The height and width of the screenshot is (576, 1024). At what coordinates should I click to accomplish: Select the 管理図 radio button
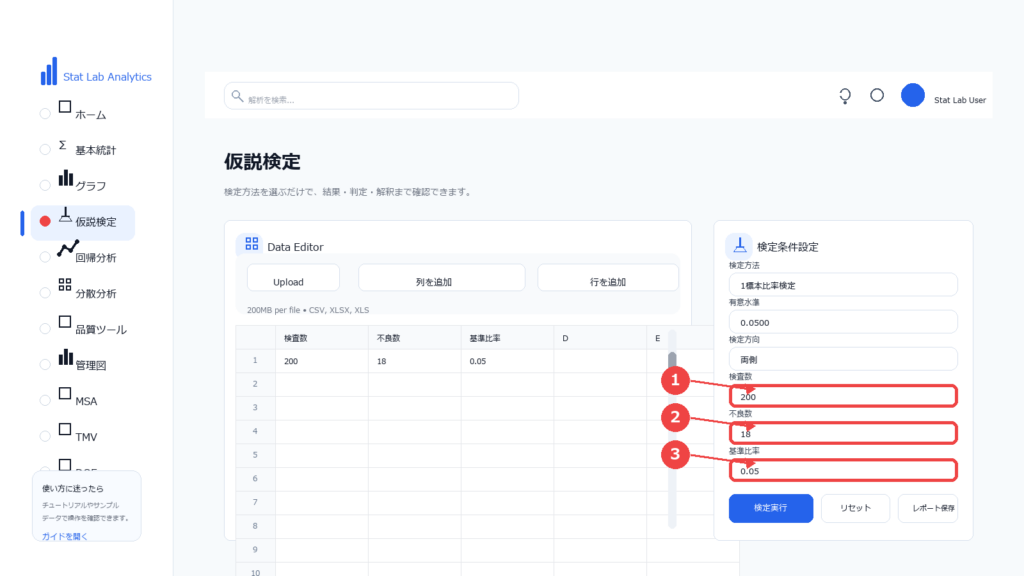[x=45, y=365]
